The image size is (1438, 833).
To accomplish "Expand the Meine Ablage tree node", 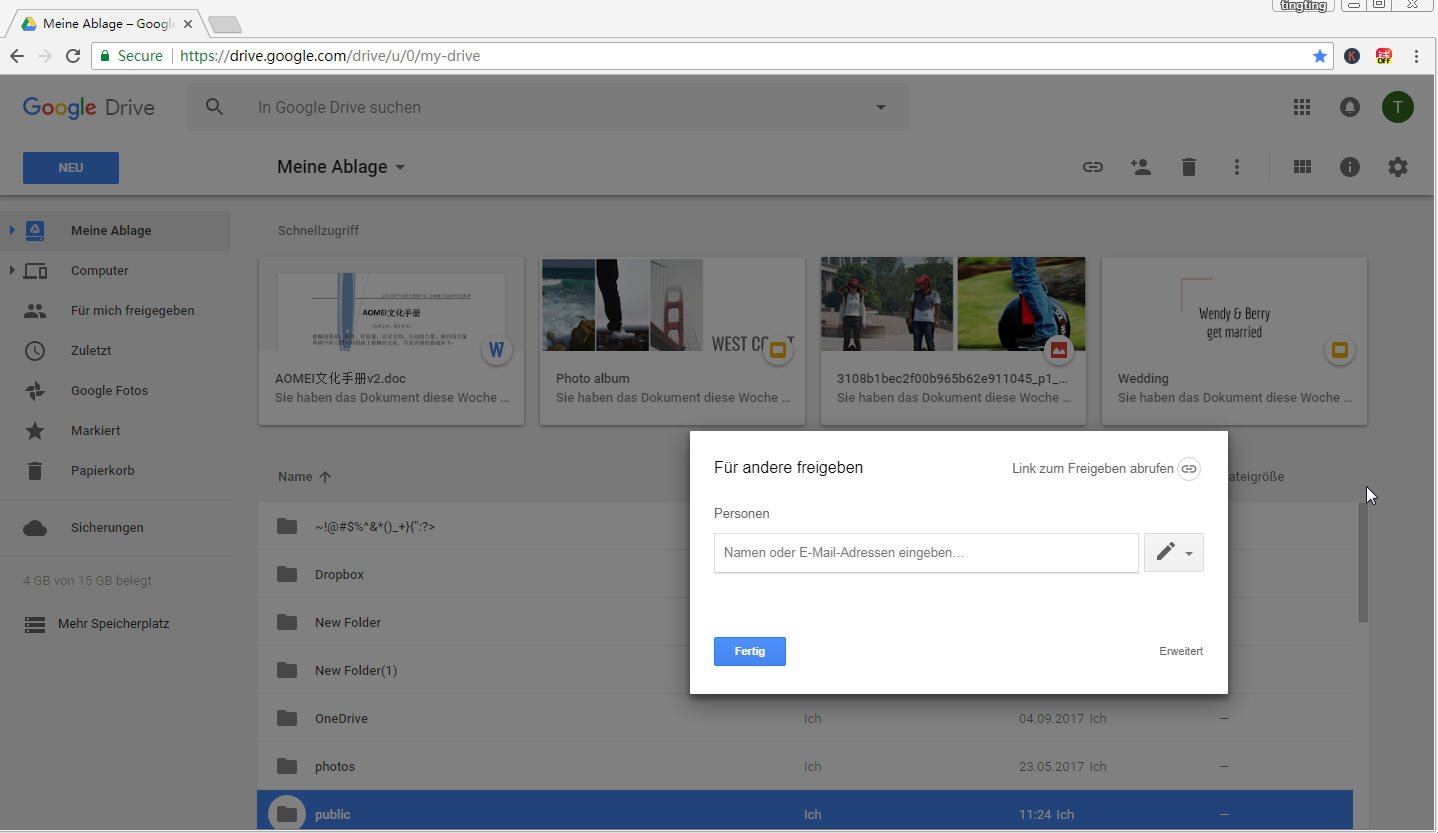I will (12, 230).
